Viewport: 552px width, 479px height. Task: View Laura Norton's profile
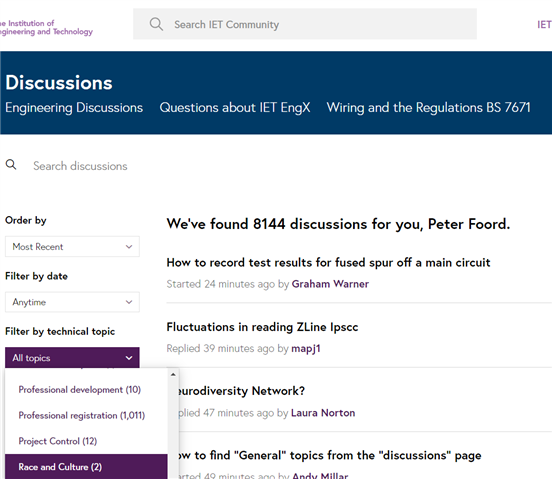(x=323, y=412)
